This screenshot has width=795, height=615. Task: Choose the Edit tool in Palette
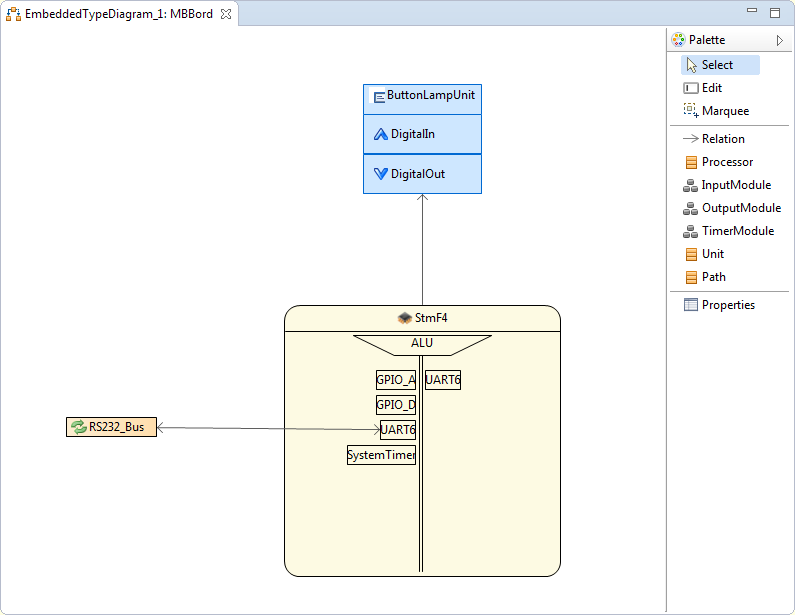tap(711, 88)
